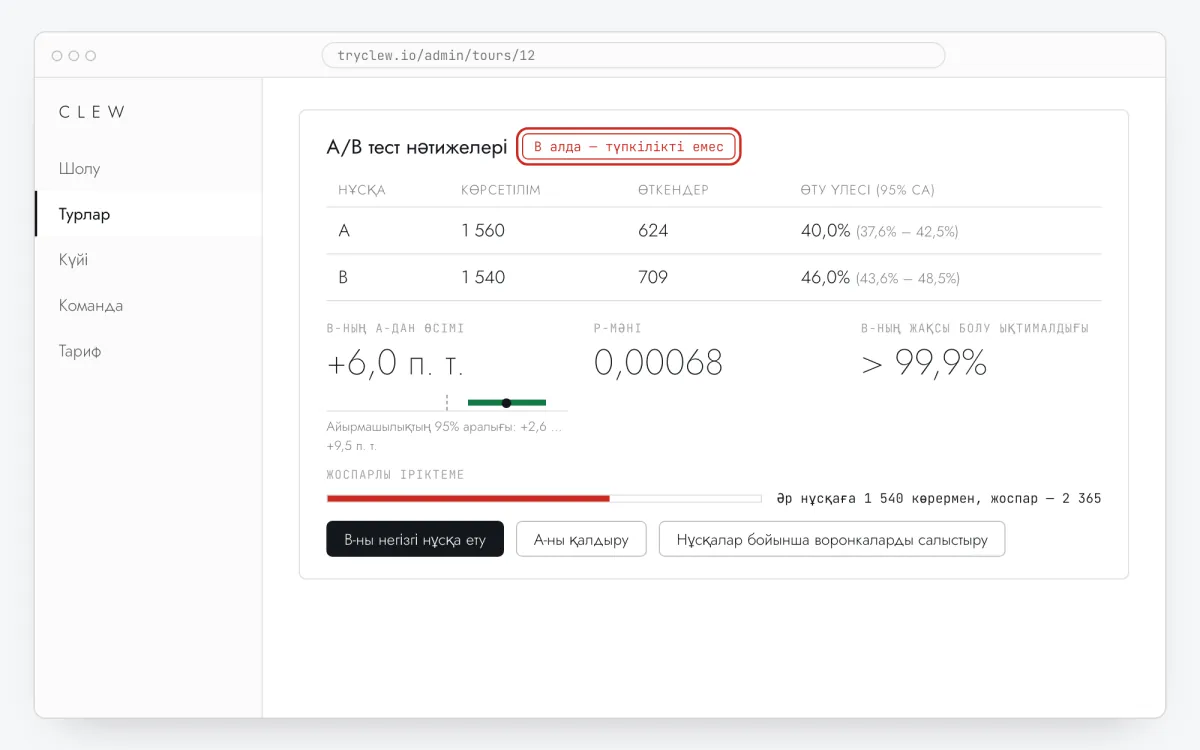The height and width of the screenshot is (750, 1200).
Task: Click the +6,0 п. т. uplift value
Action: [x=395, y=364]
